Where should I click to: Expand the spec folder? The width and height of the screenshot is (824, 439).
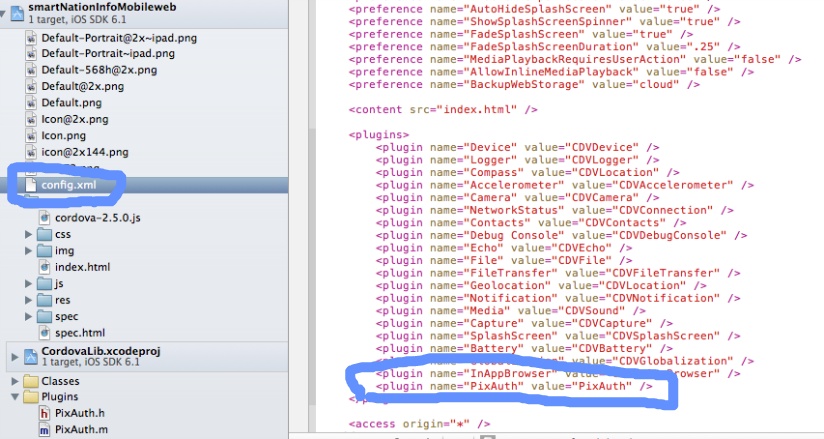[x=28, y=317]
